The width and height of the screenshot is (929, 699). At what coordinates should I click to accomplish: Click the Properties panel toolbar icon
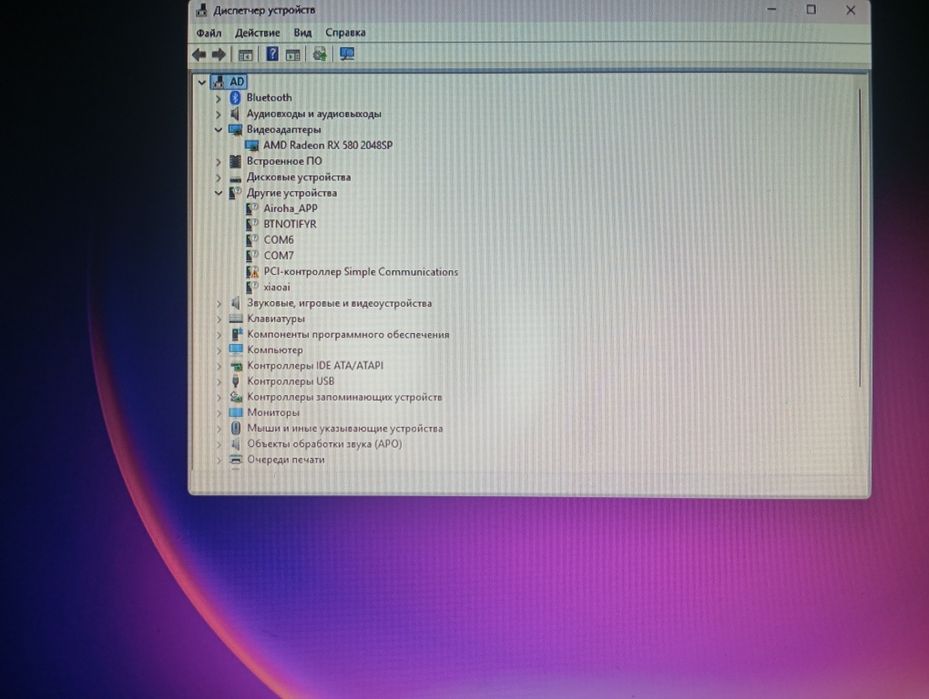point(293,55)
